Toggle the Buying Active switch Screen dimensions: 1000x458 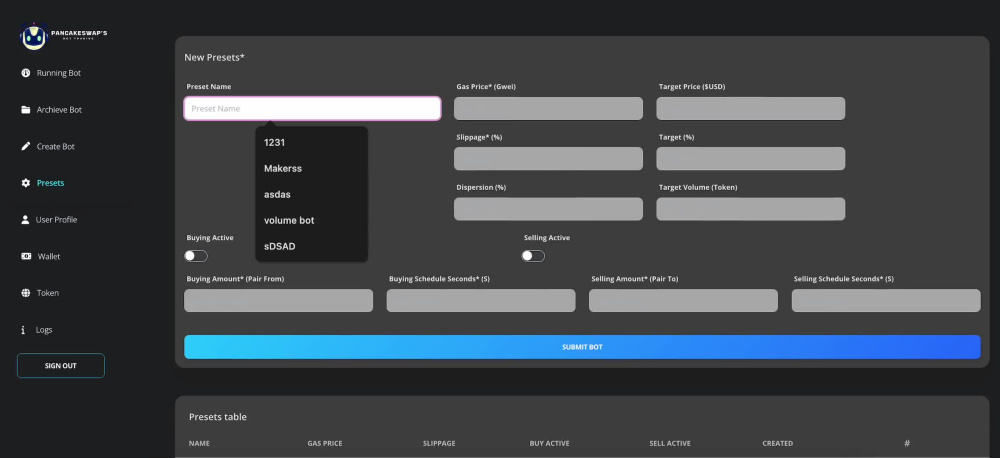pos(196,256)
